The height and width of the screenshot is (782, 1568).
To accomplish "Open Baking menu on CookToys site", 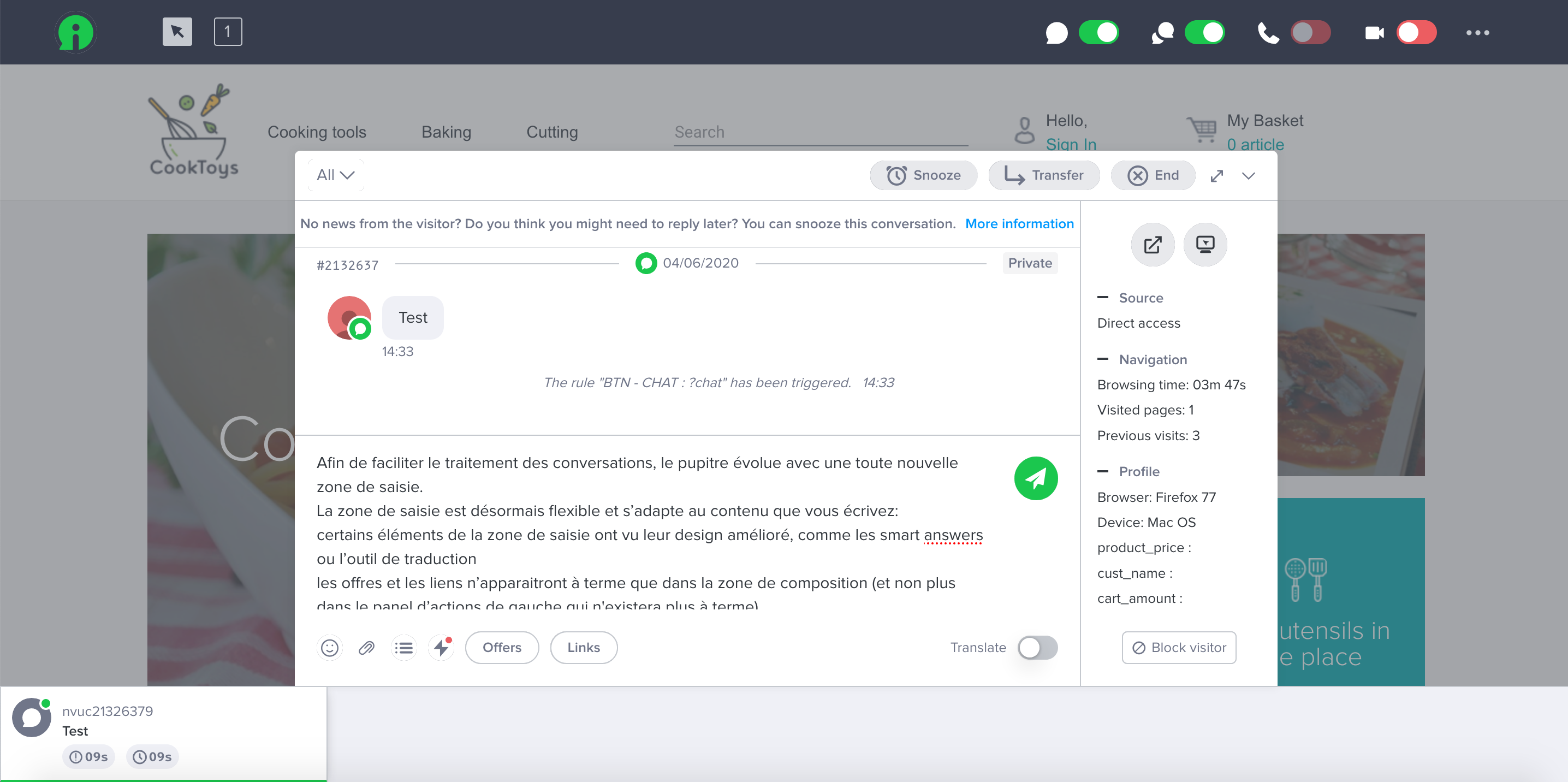I will [446, 132].
